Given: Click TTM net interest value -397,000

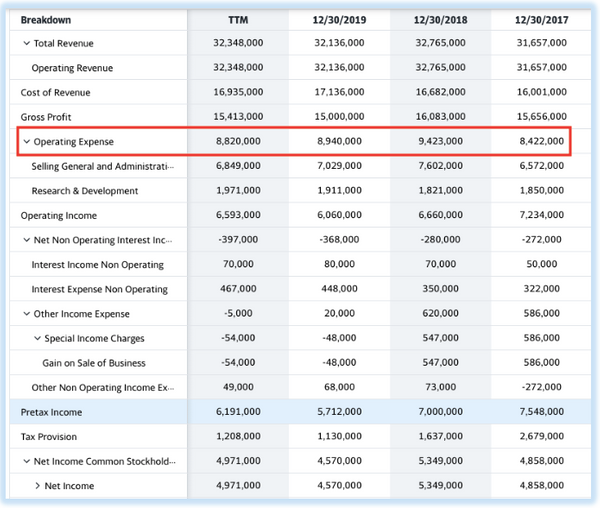Looking at the screenshot, I should [x=238, y=239].
